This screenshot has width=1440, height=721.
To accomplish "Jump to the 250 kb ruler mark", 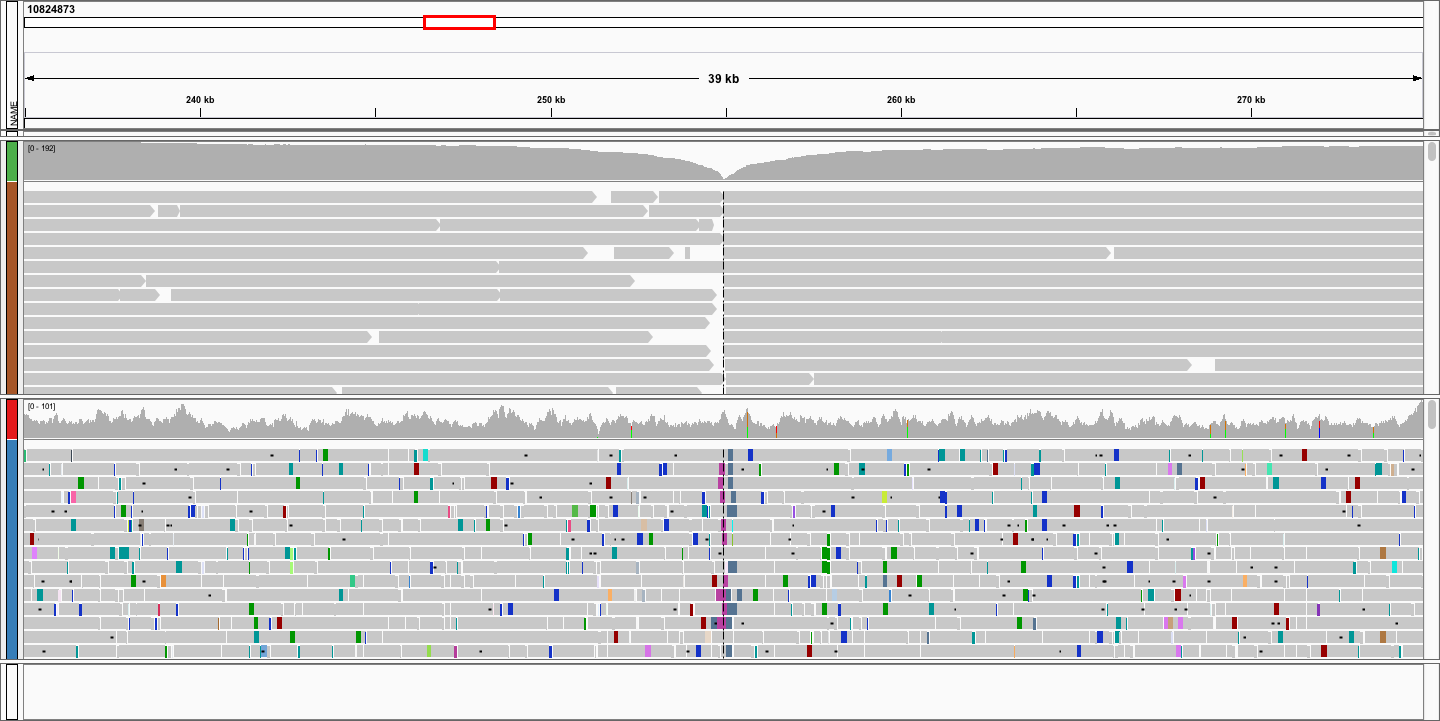I will pyautogui.click(x=551, y=100).
